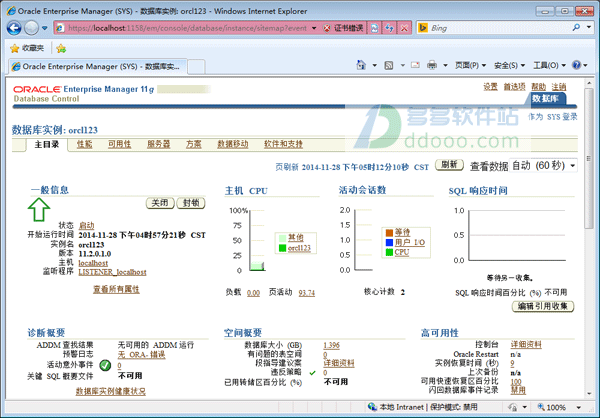Click the RSS feeds icon
Viewport: 600px width, 418px height.
[x=389, y=65]
